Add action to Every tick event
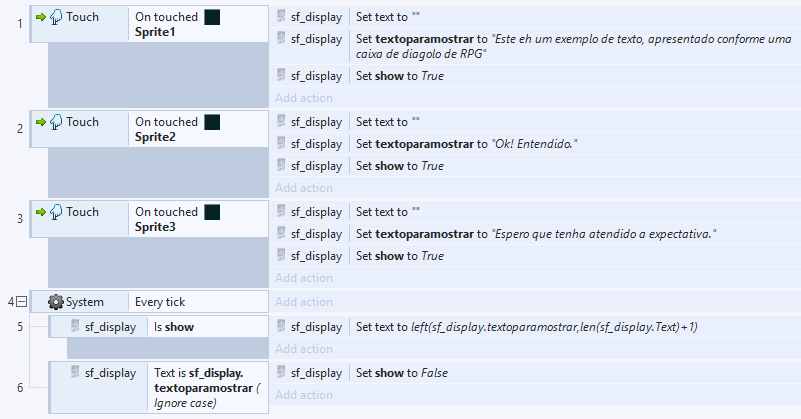 (x=303, y=302)
